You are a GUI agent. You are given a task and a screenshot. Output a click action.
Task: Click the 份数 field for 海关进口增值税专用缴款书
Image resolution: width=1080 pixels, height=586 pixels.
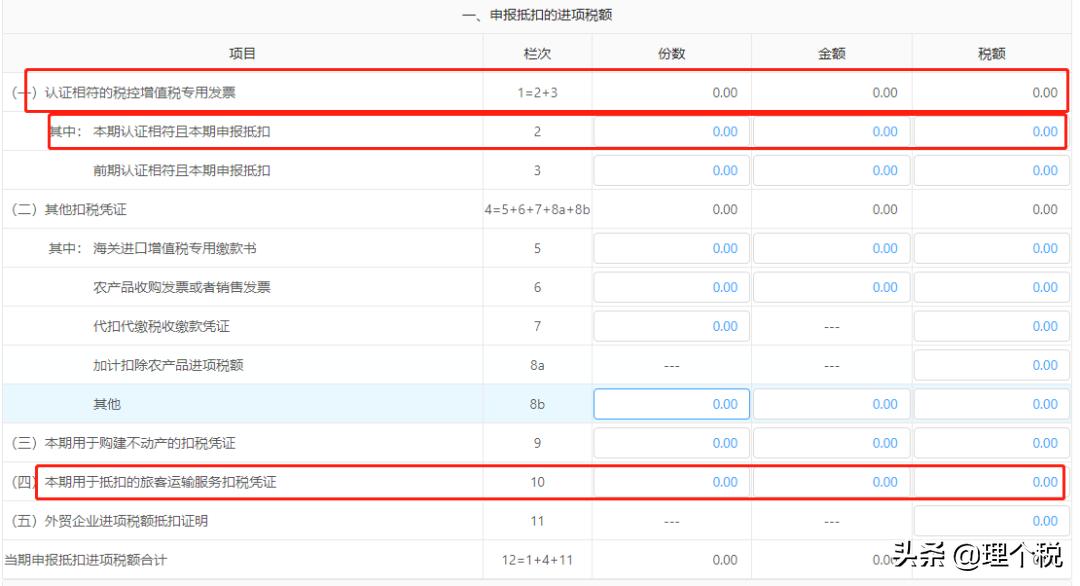click(671, 248)
